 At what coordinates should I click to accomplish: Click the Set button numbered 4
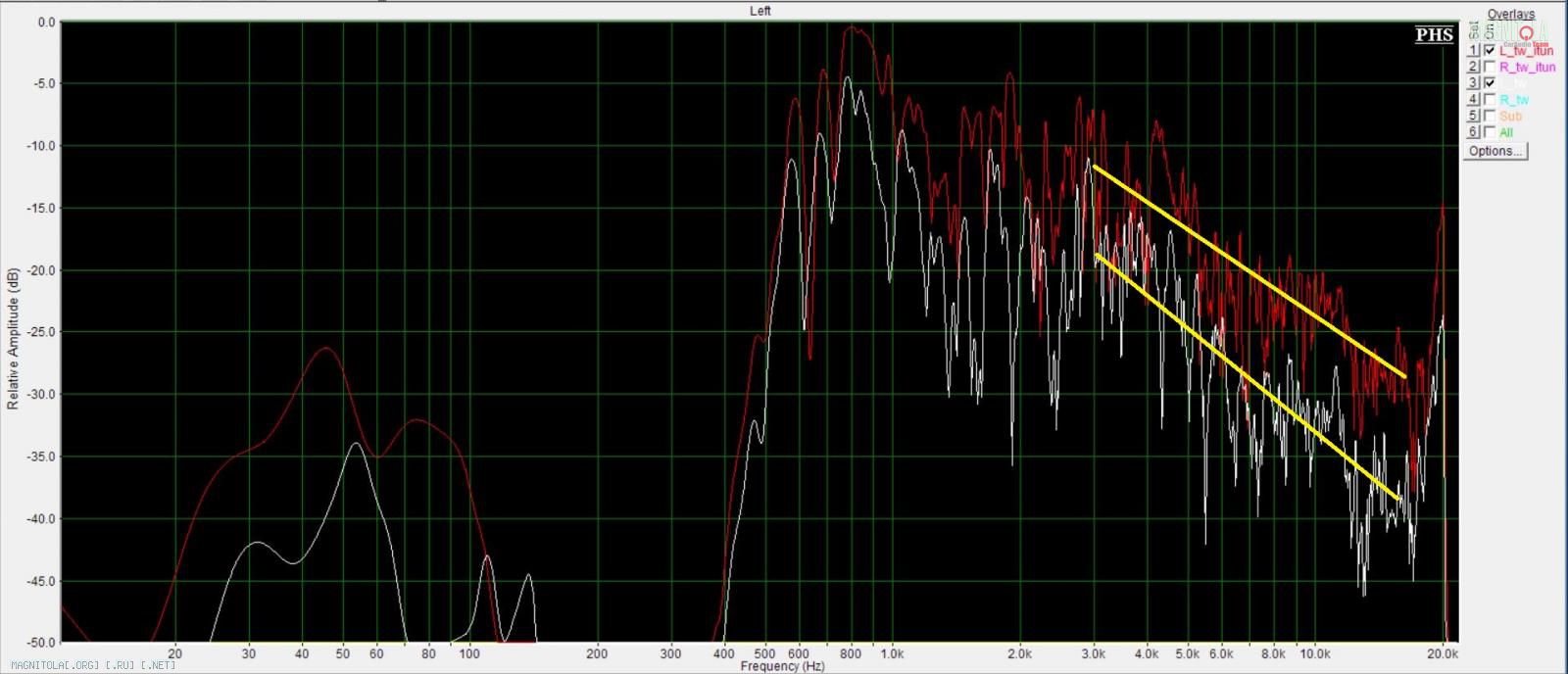pyautogui.click(x=1473, y=100)
